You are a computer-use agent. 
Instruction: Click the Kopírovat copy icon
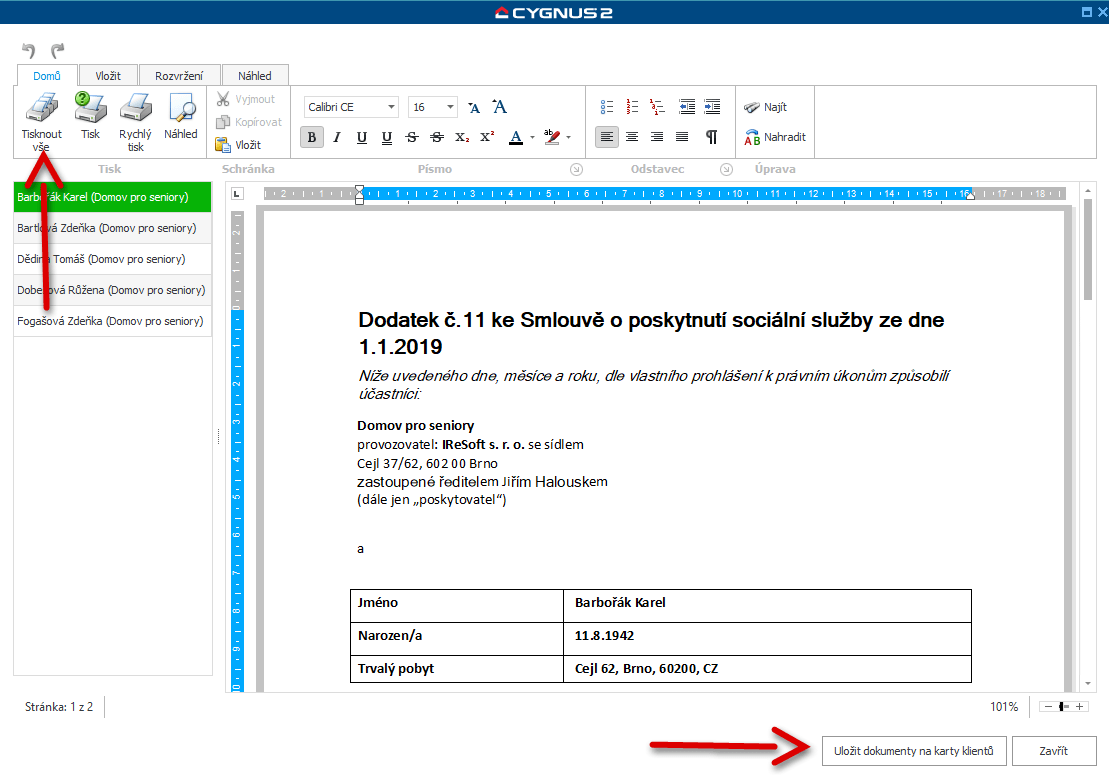[x=223, y=122]
